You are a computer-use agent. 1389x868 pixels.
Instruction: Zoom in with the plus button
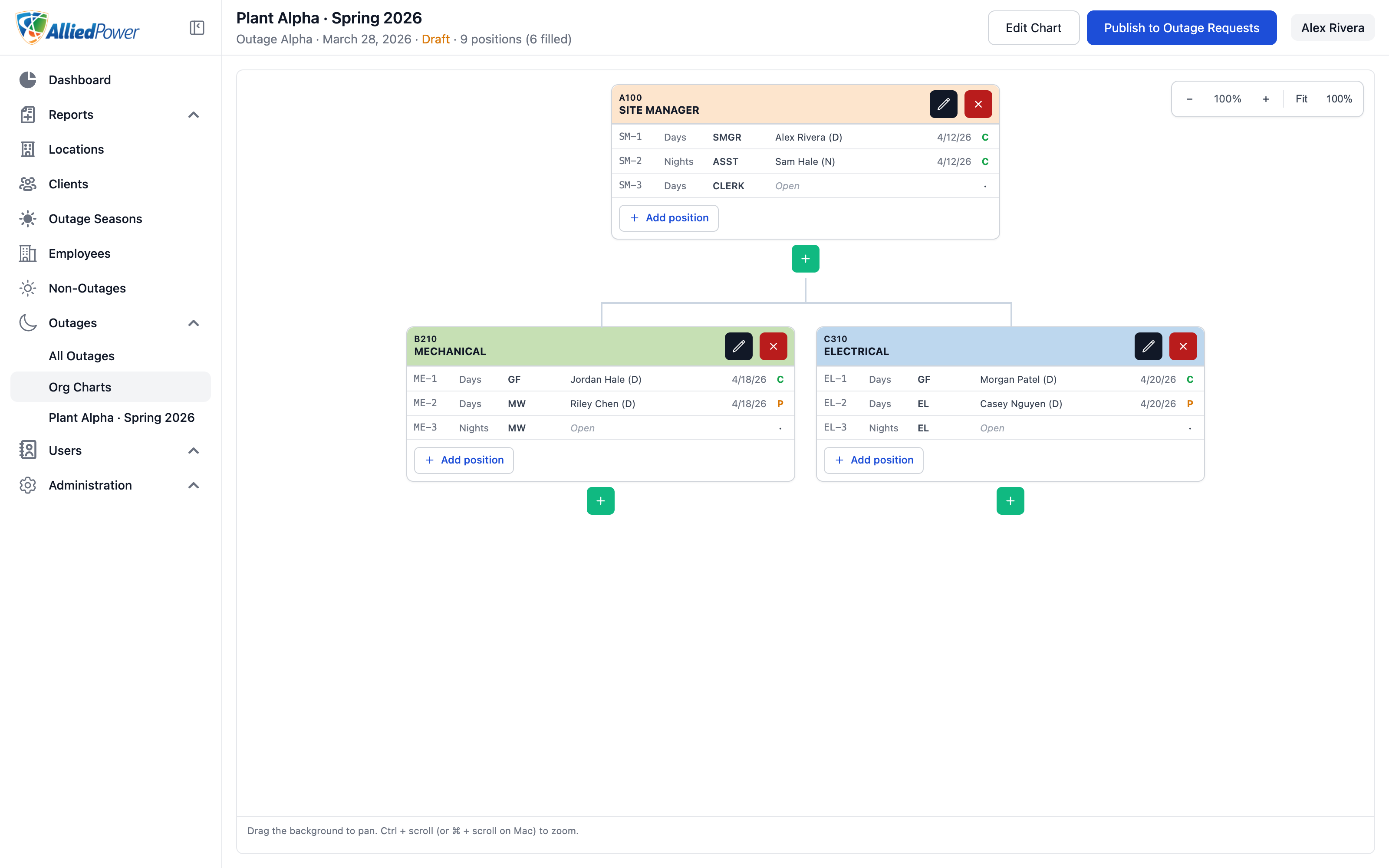click(x=1266, y=99)
